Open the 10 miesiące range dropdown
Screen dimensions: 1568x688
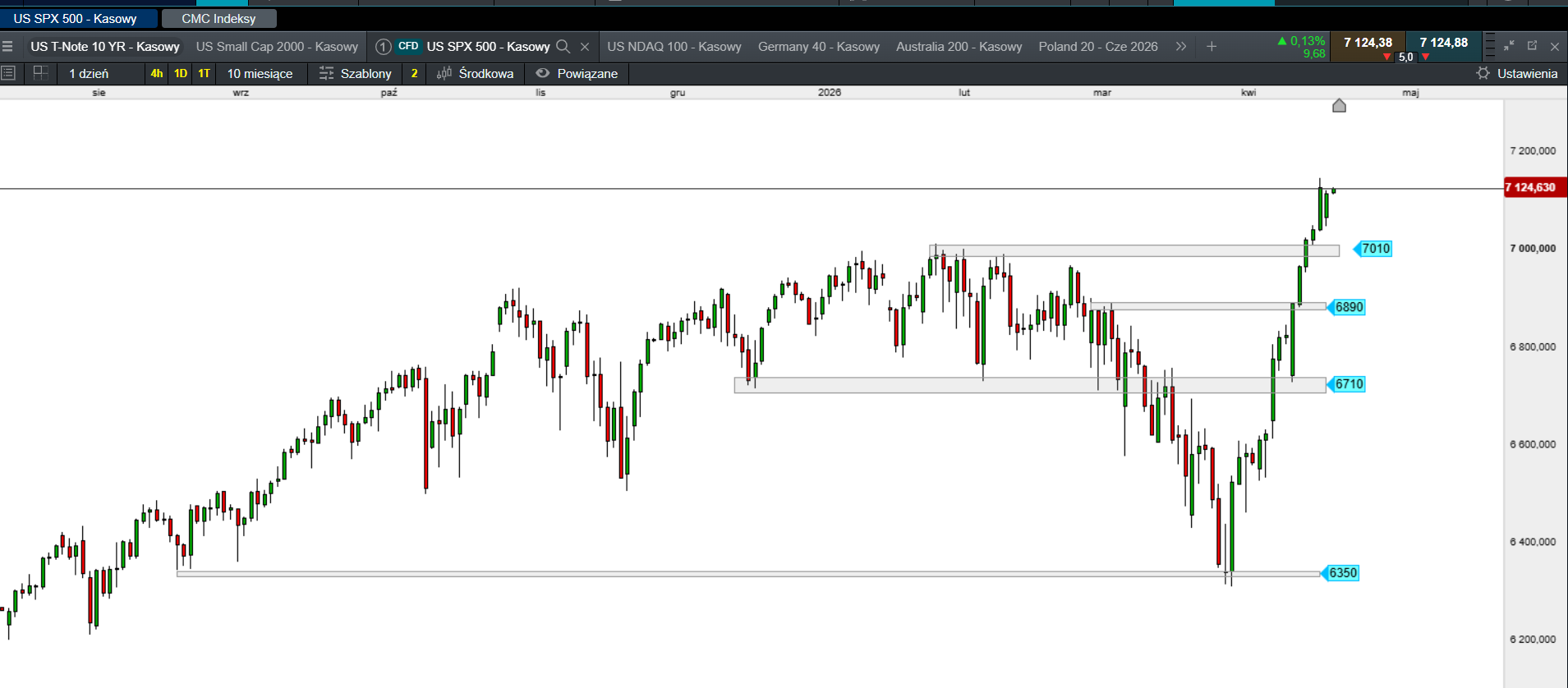pyautogui.click(x=260, y=73)
